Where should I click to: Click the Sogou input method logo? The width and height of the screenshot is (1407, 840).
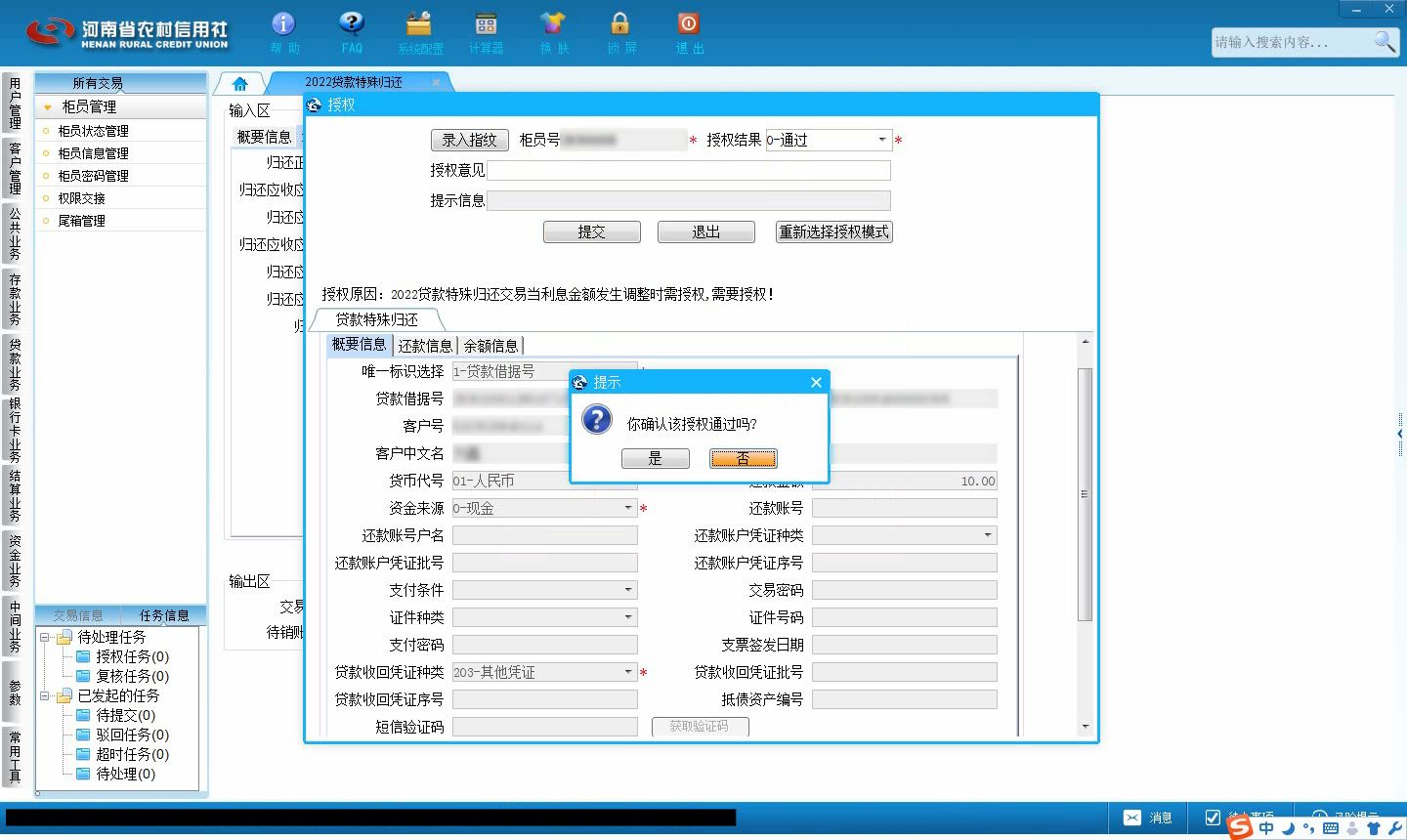[1240, 827]
